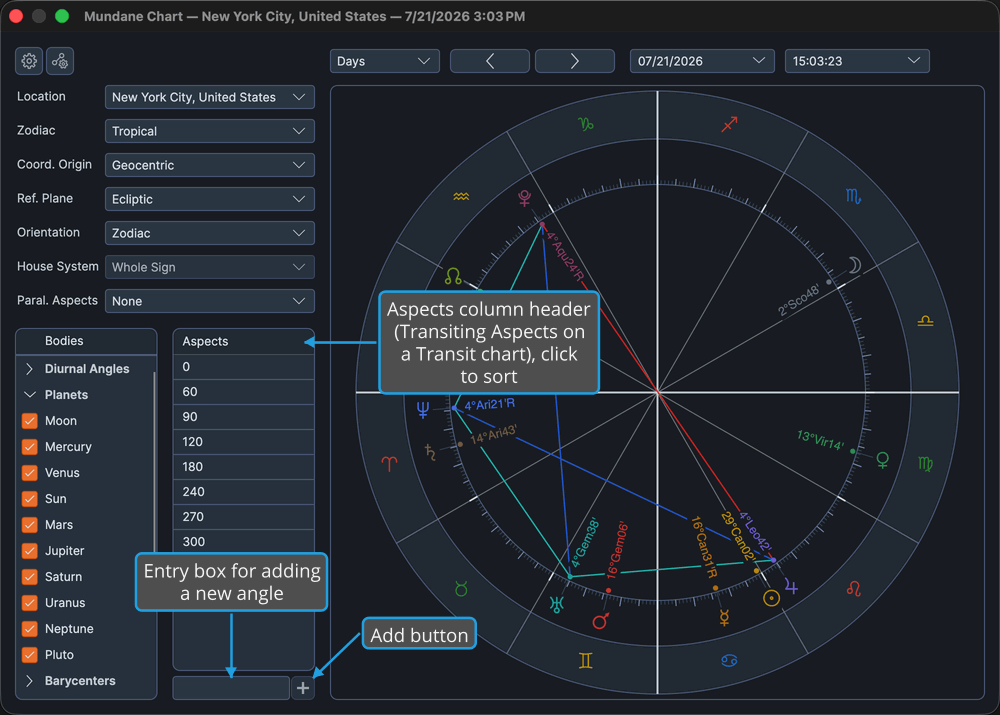The width and height of the screenshot is (1000, 715).
Task: Select the 180 aspect row
Action: [244, 467]
